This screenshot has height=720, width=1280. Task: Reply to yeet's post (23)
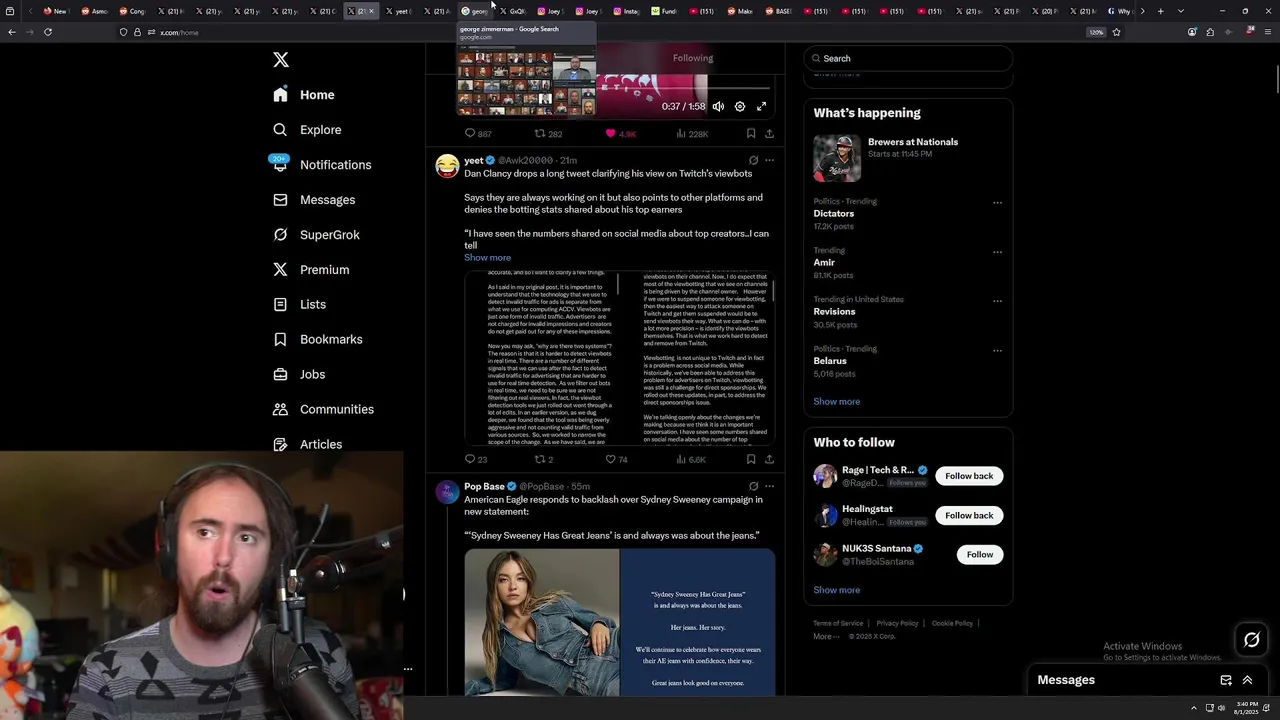pyautogui.click(x=476, y=459)
